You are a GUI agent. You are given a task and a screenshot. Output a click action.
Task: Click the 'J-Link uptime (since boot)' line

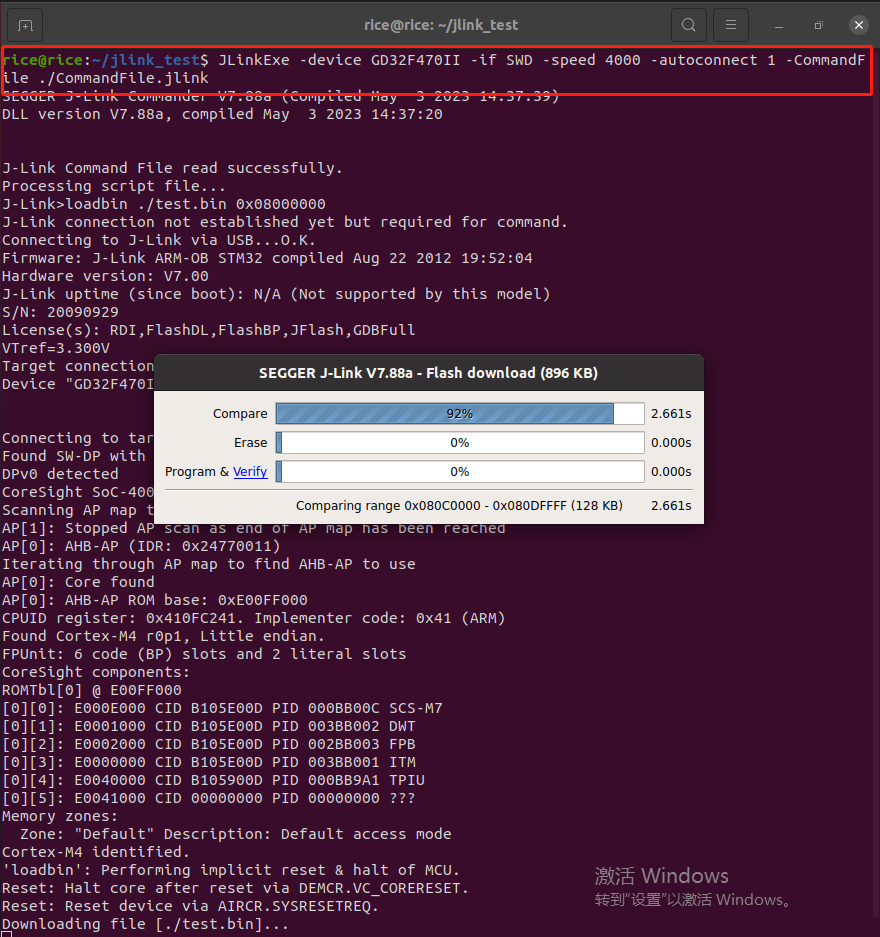point(276,294)
